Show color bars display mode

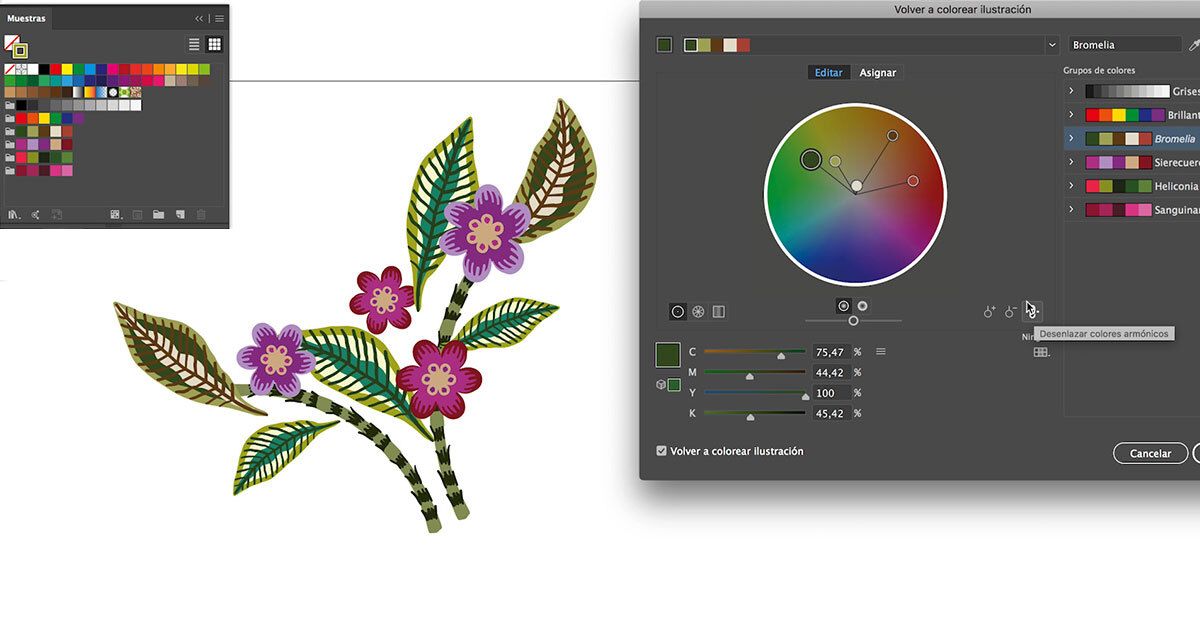point(718,312)
